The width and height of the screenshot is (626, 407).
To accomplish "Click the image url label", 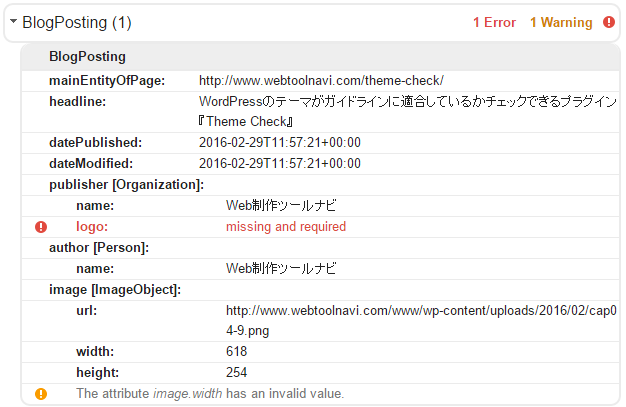I will coord(87,311).
